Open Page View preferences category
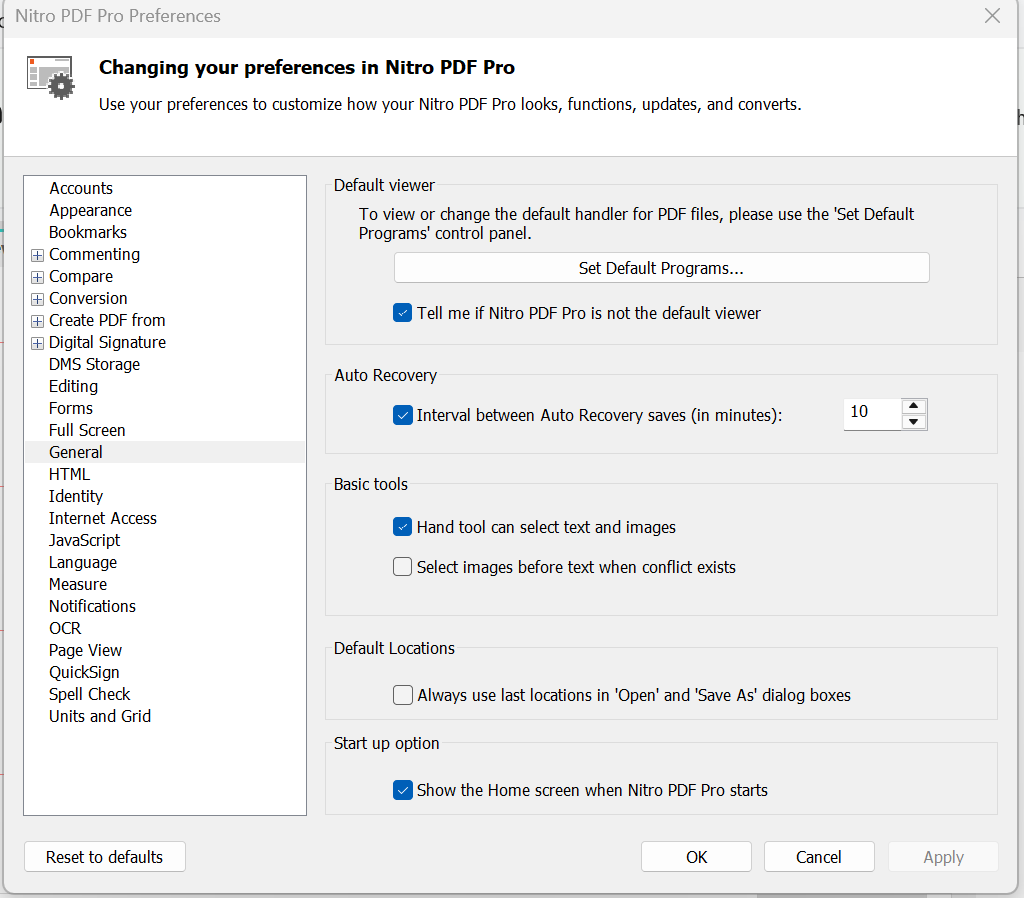The height and width of the screenshot is (898, 1024). (86, 650)
